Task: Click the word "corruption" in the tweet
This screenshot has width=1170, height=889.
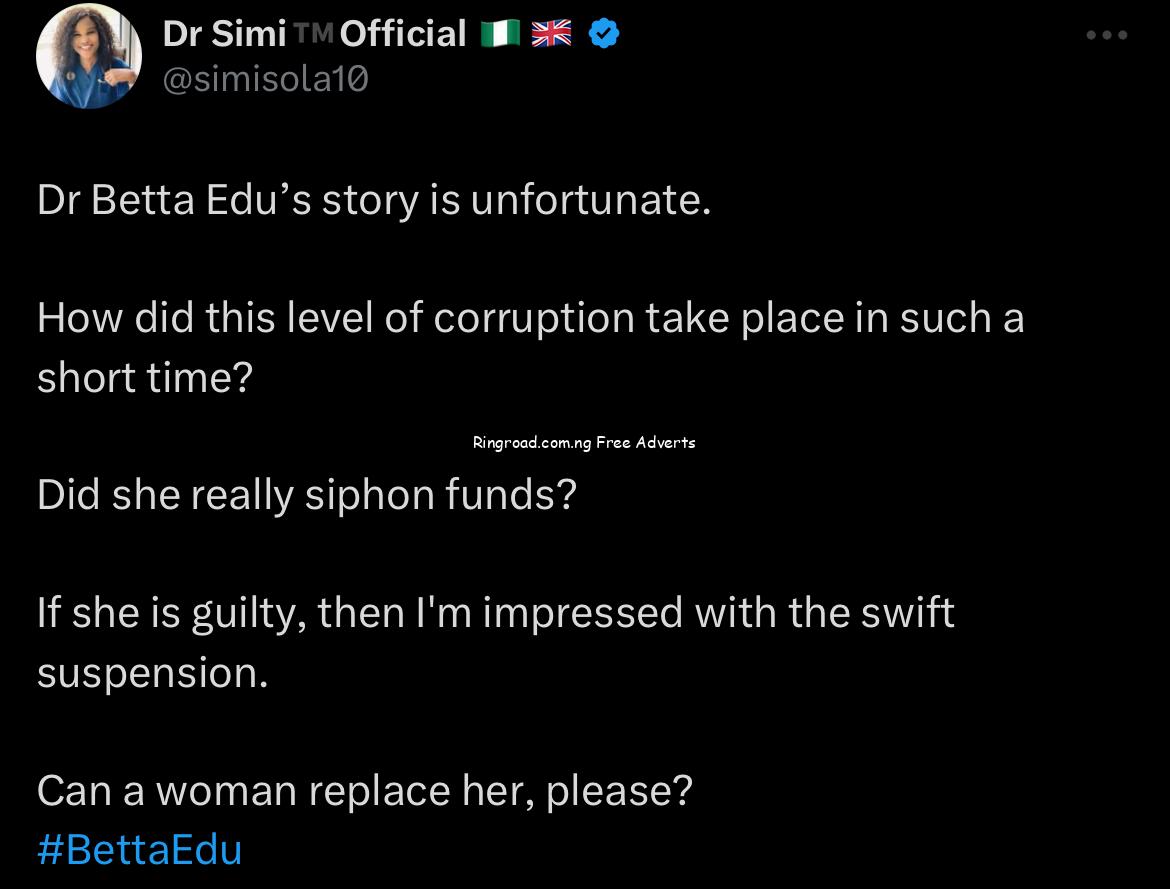Action: click(535, 318)
